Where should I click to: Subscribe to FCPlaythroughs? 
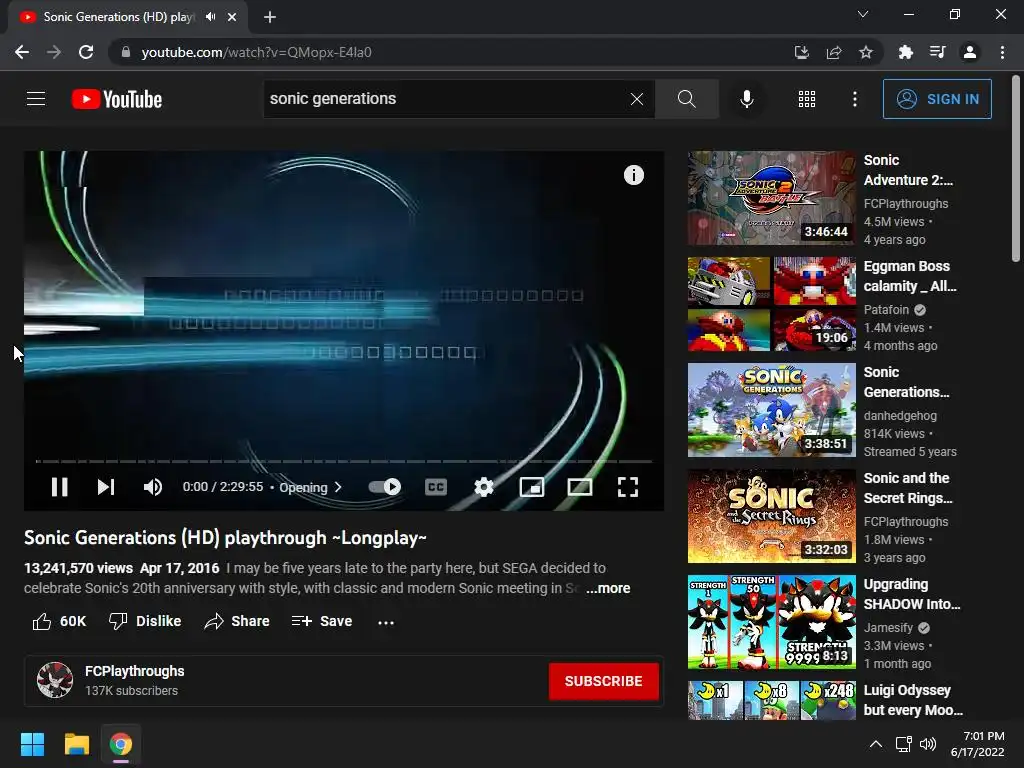603,681
